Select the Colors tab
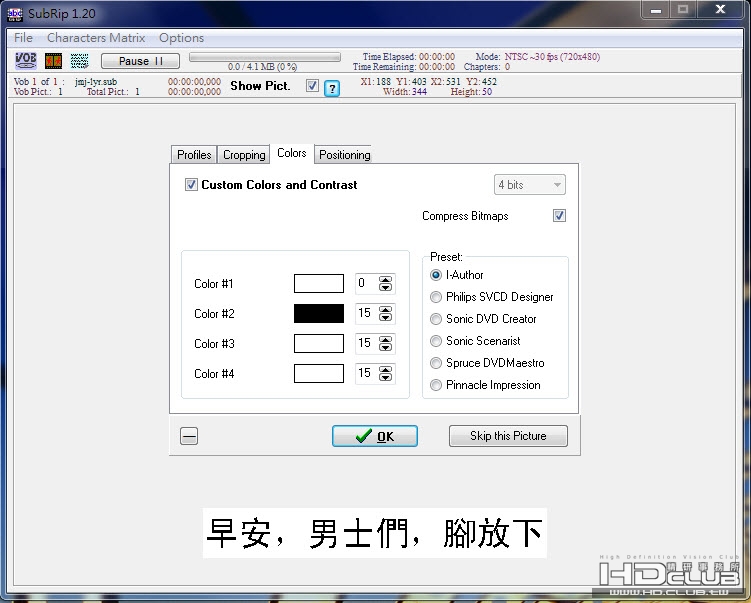 coord(292,153)
